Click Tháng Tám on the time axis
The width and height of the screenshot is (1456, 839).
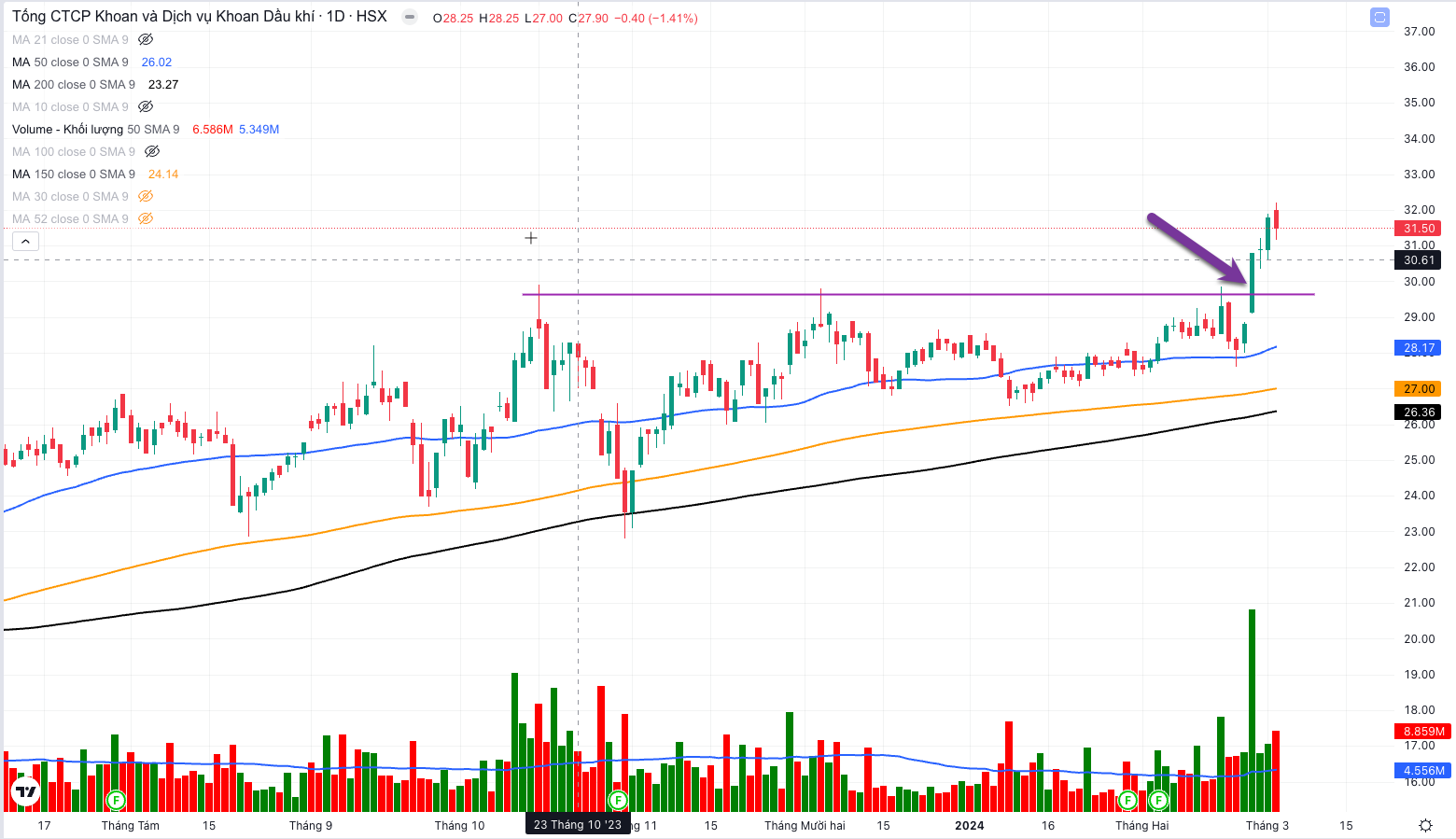click(x=131, y=826)
